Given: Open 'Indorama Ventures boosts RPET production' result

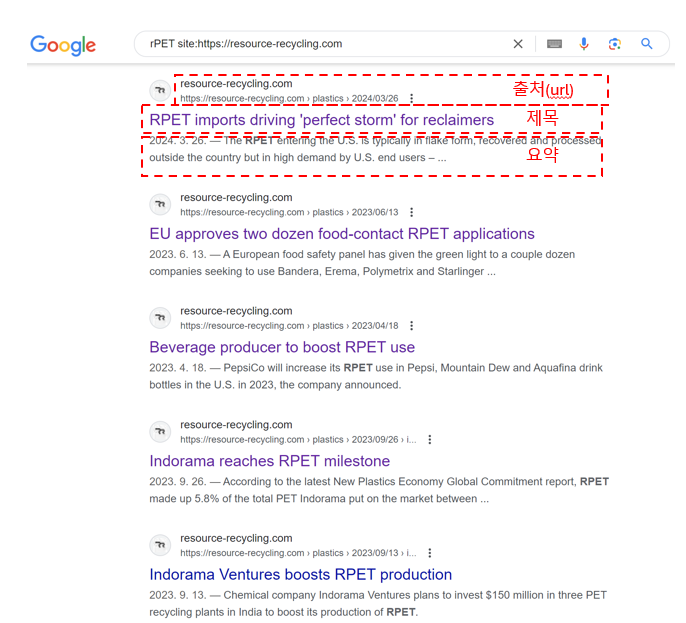Looking at the screenshot, I should [301, 574].
